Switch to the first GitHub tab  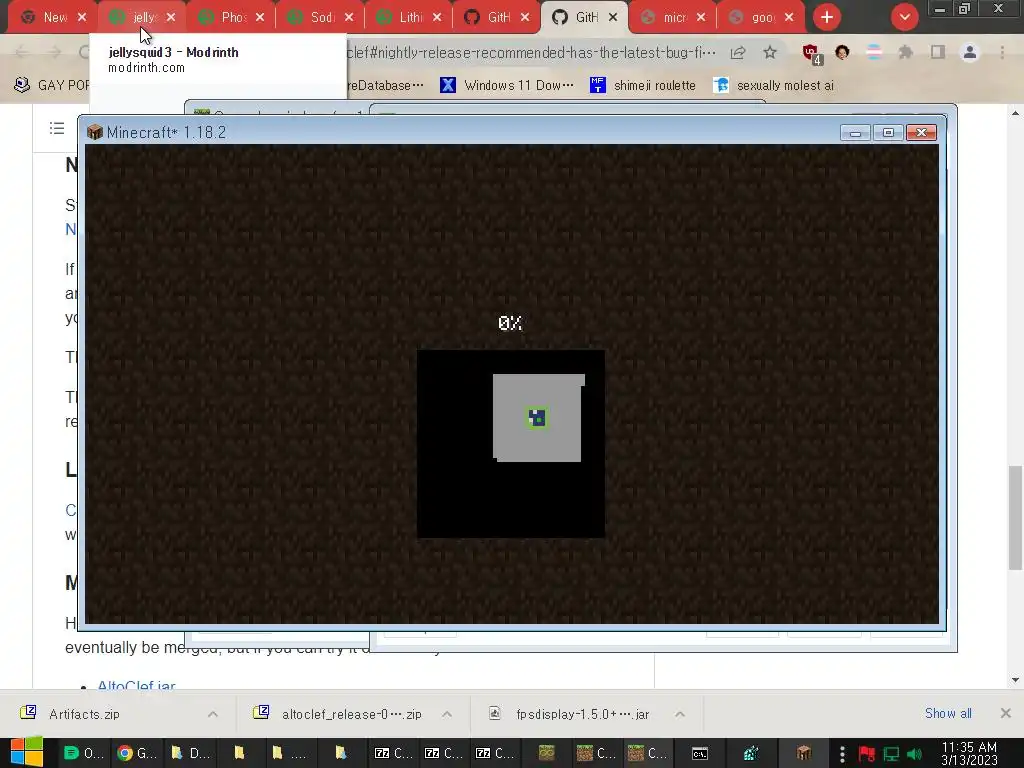point(497,17)
